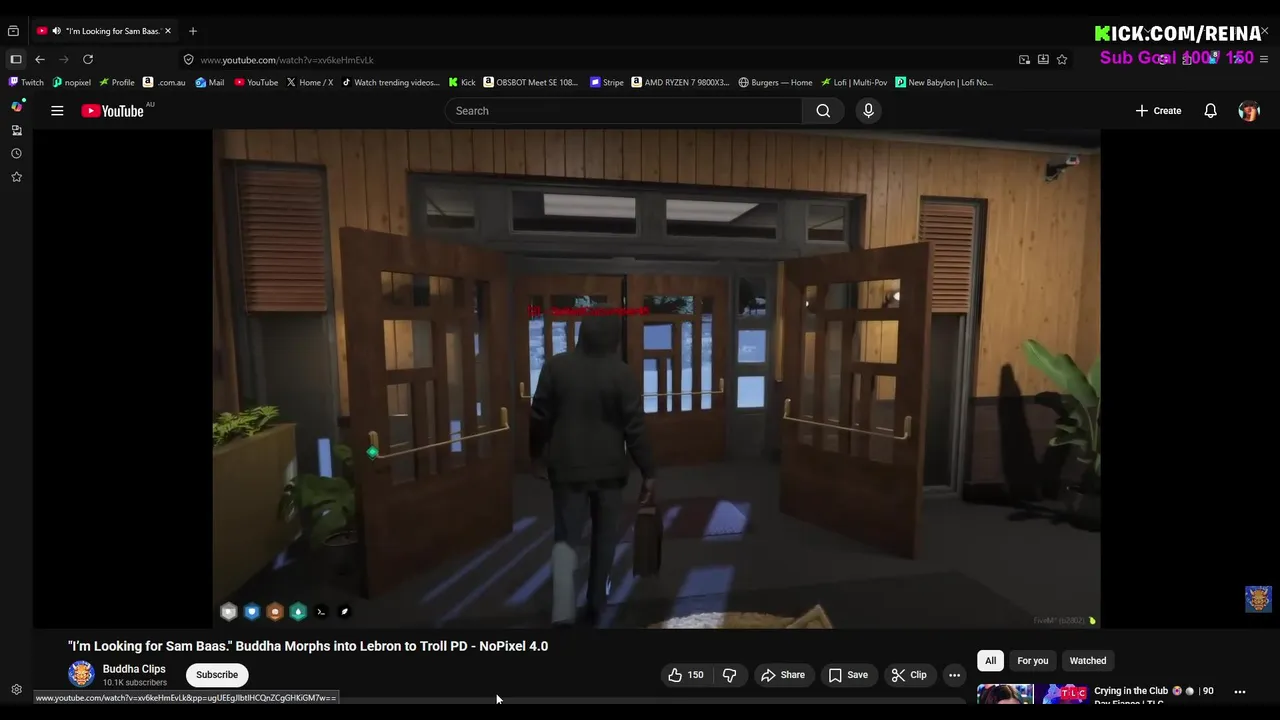
Task: View site information shield icon
Action: (x=188, y=60)
